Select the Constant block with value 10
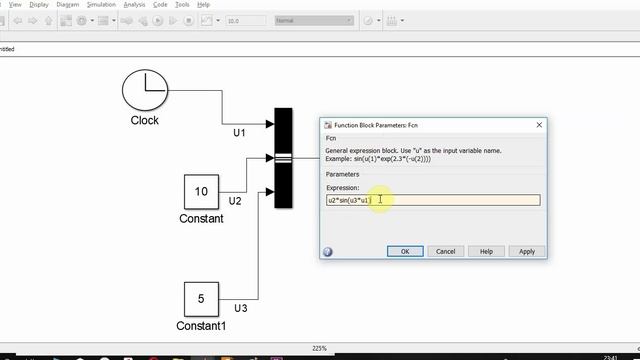 [201, 192]
